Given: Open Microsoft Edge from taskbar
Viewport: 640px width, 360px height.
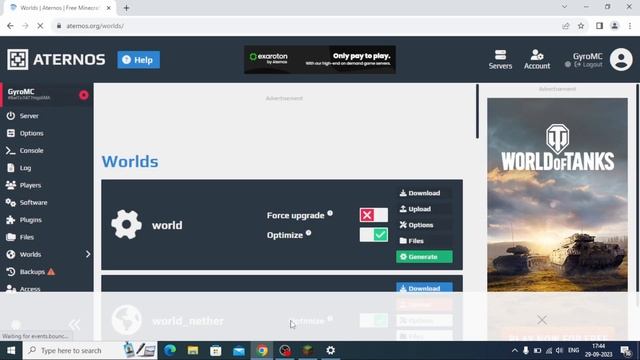Looking at the screenshot, I should pos(170,350).
